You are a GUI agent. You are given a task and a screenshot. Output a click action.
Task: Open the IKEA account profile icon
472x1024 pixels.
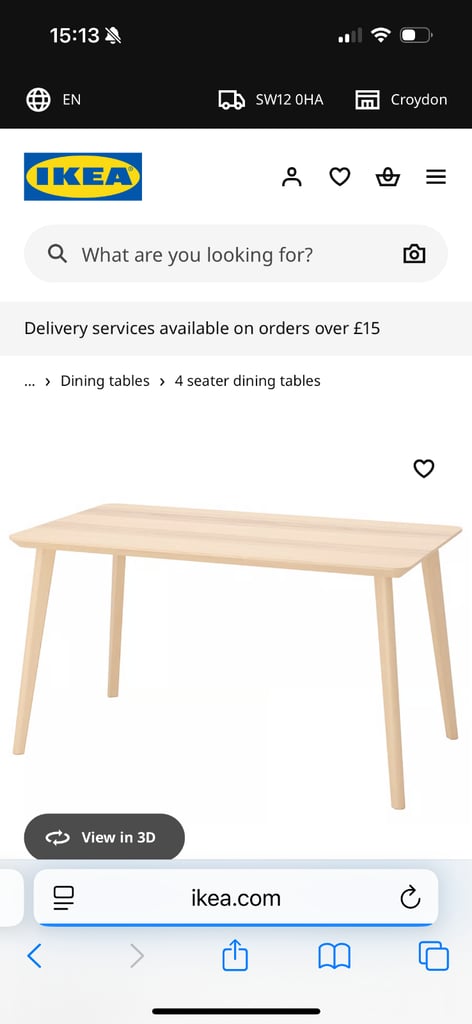pos(292,176)
